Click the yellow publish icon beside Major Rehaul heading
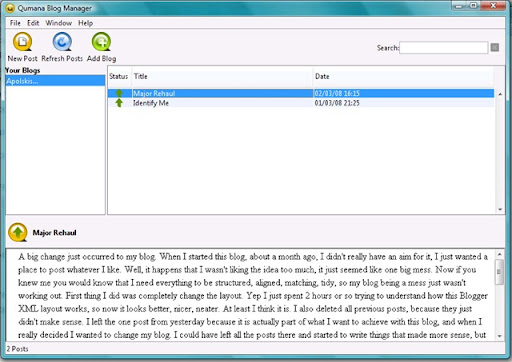Viewport: 512px width, 362px height. tap(18, 232)
